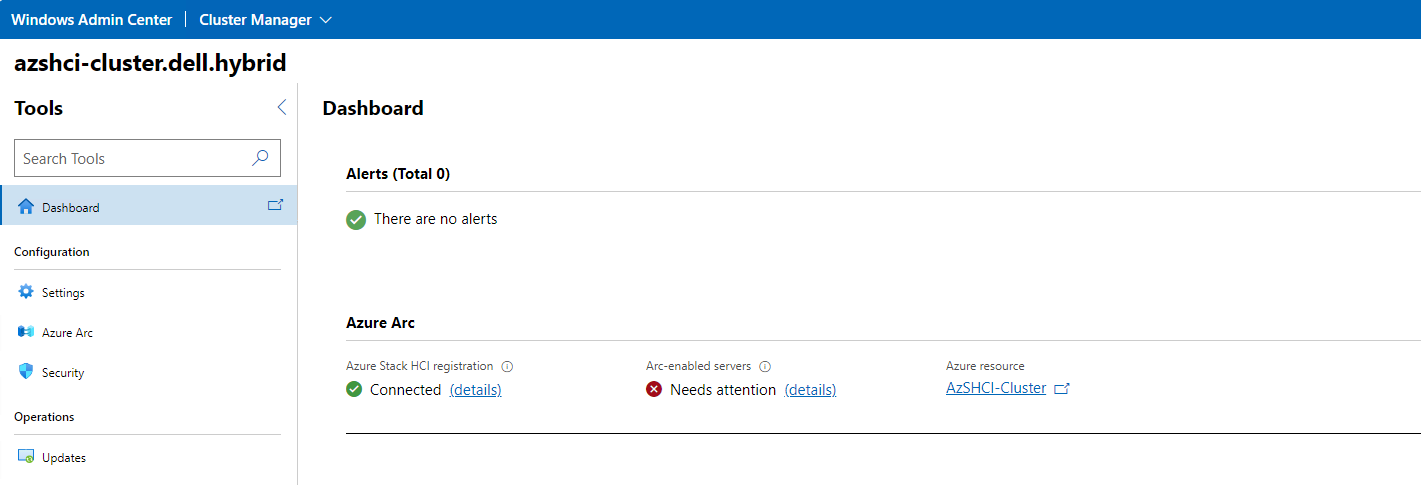The image size is (1421, 485).
Task: Show info for Arc-enabled servers
Action: click(765, 366)
